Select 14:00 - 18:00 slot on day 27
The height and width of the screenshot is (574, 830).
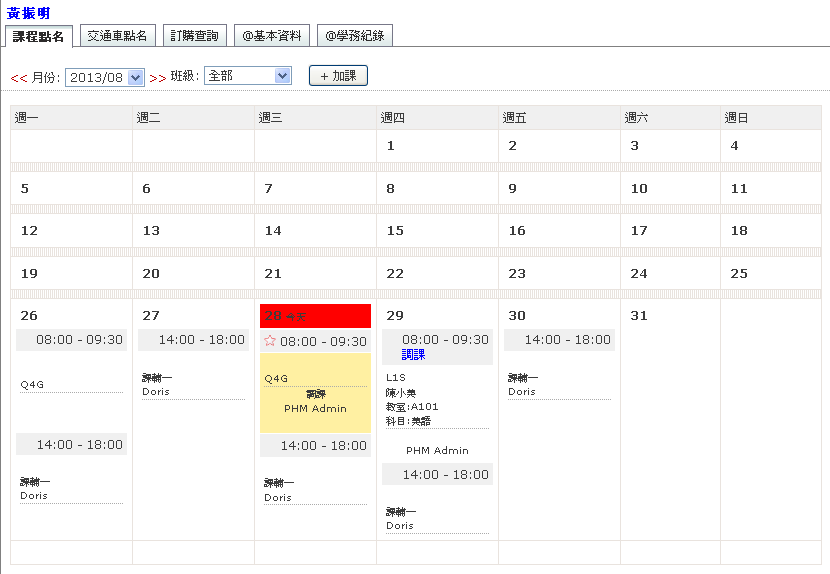[x=194, y=340]
